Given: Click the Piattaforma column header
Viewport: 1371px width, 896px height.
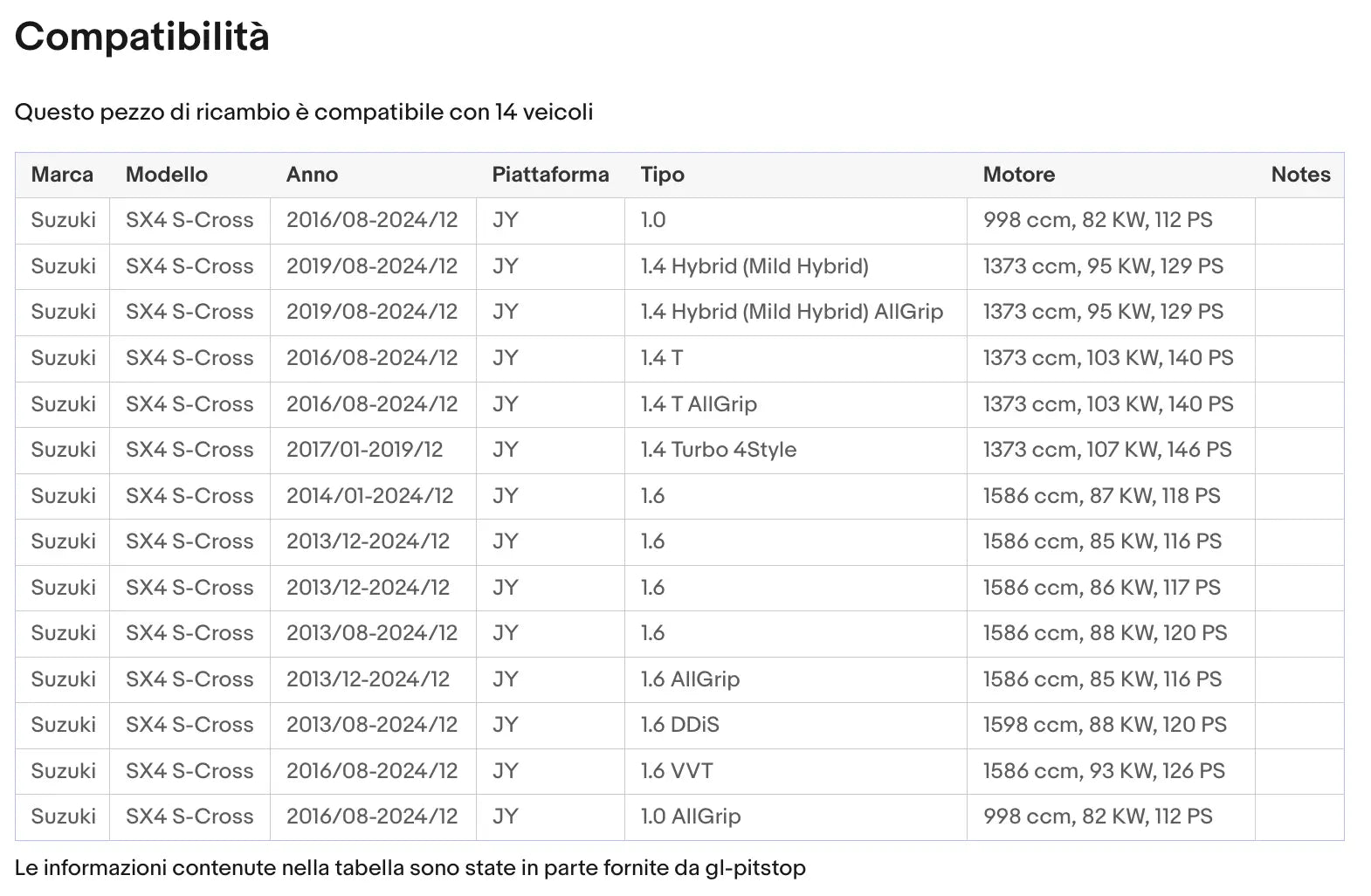Looking at the screenshot, I should (x=550, y=175).
